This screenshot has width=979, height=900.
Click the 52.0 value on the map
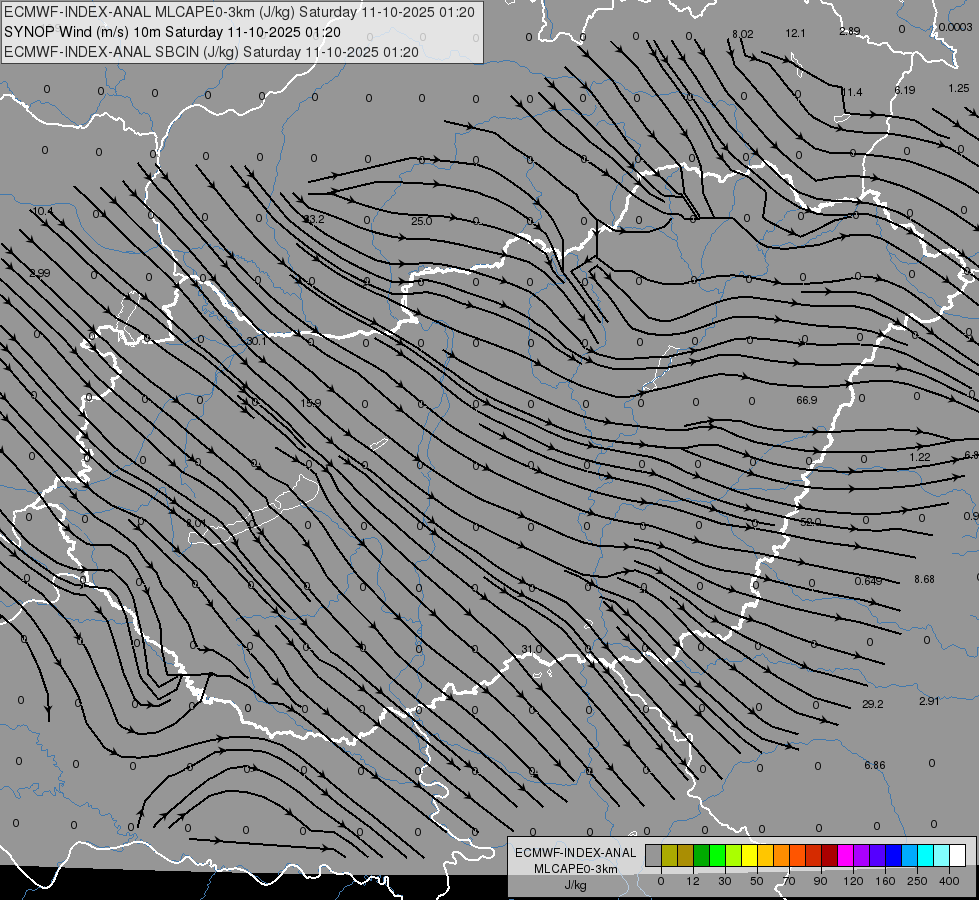pos(810,522)
